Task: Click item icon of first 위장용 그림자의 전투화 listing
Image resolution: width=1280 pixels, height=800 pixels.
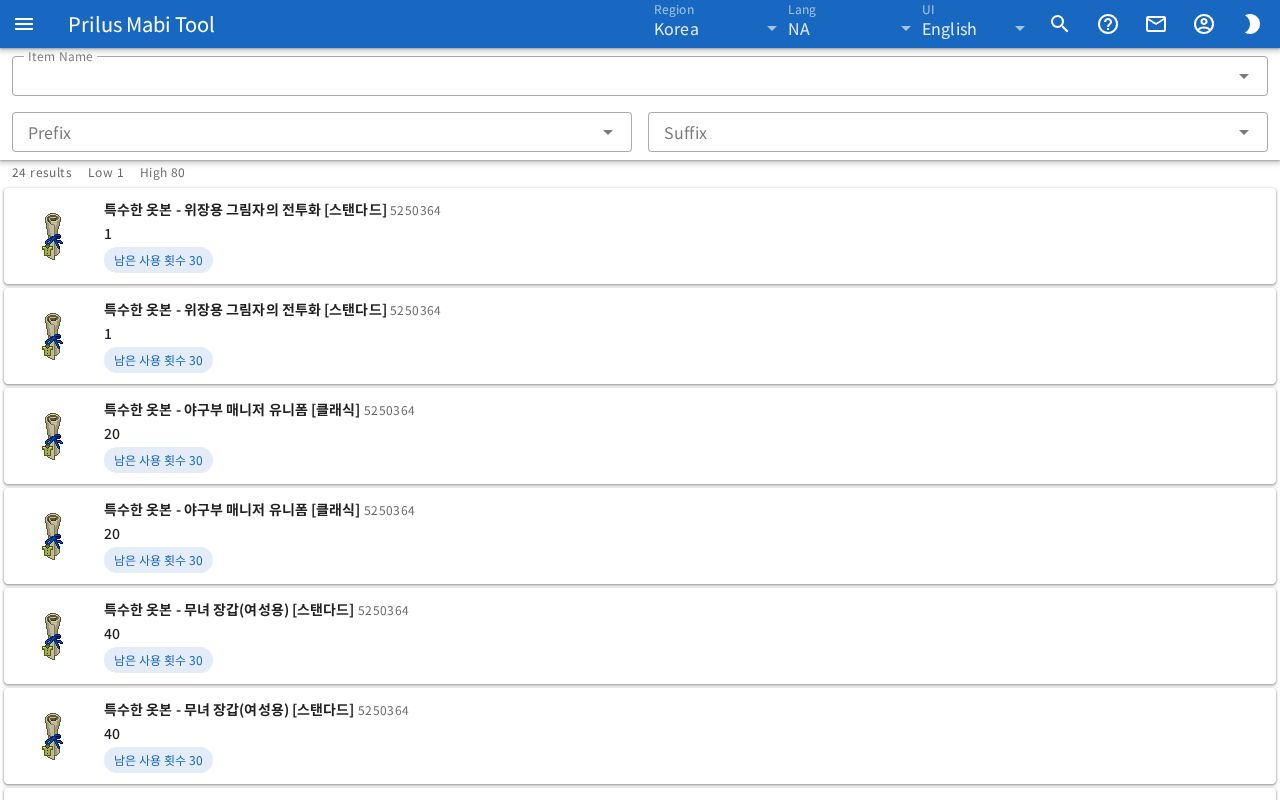Action: point(52,236)
